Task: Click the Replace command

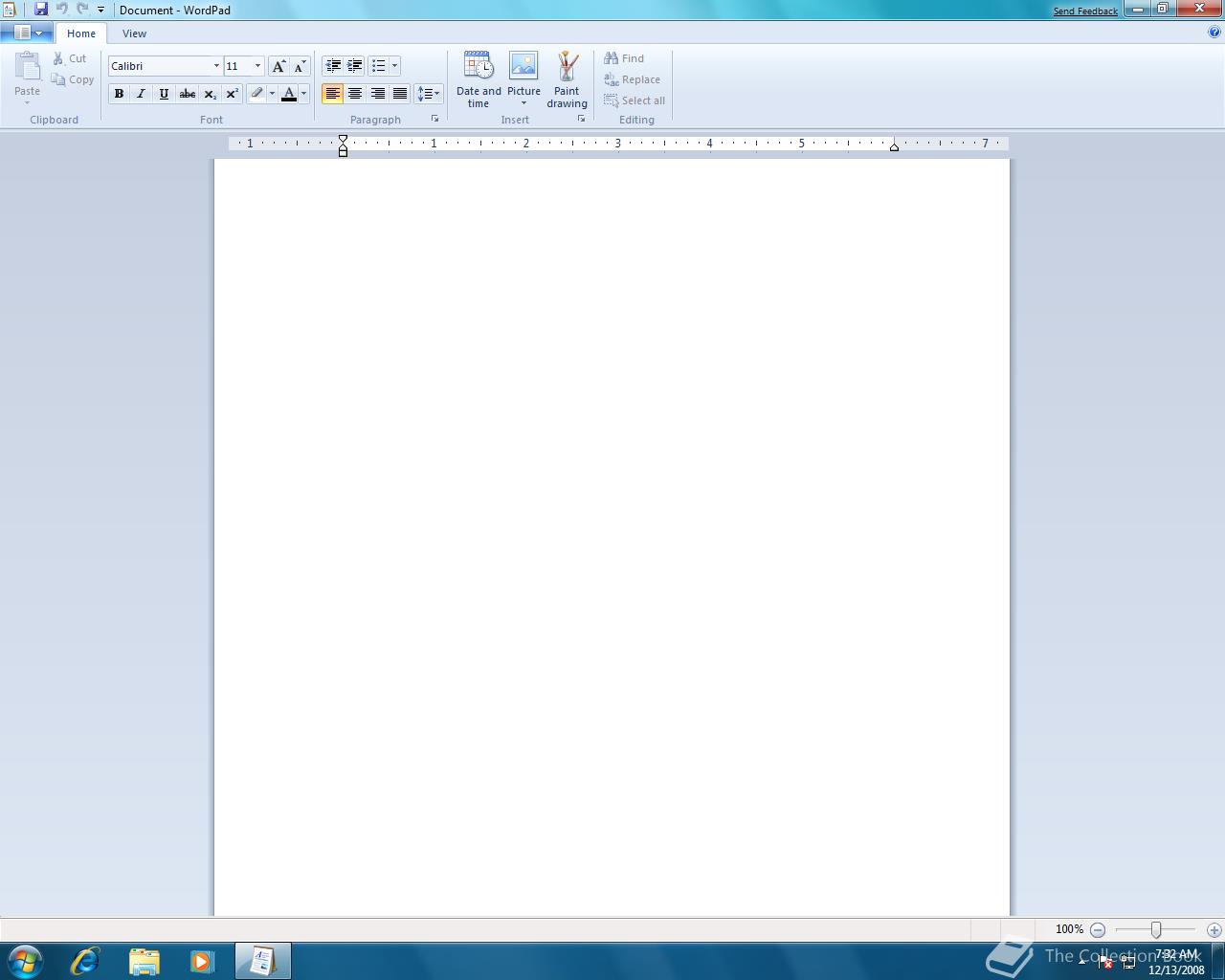Action: pos(632,79)
